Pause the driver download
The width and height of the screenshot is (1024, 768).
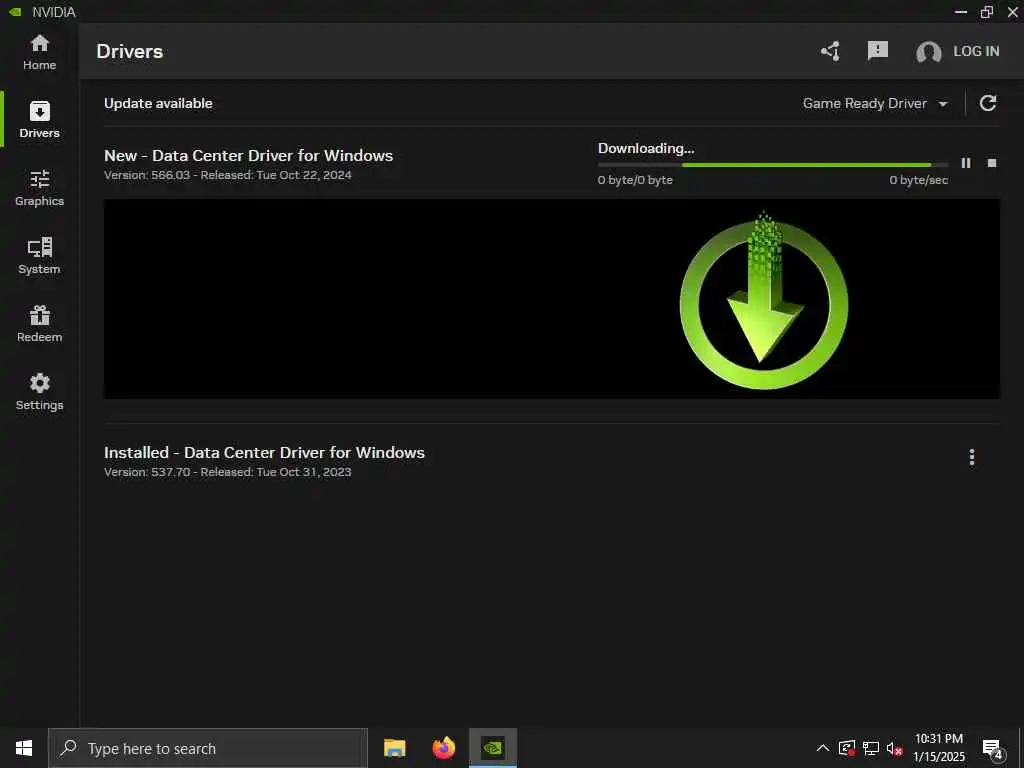tap(965, 163)
